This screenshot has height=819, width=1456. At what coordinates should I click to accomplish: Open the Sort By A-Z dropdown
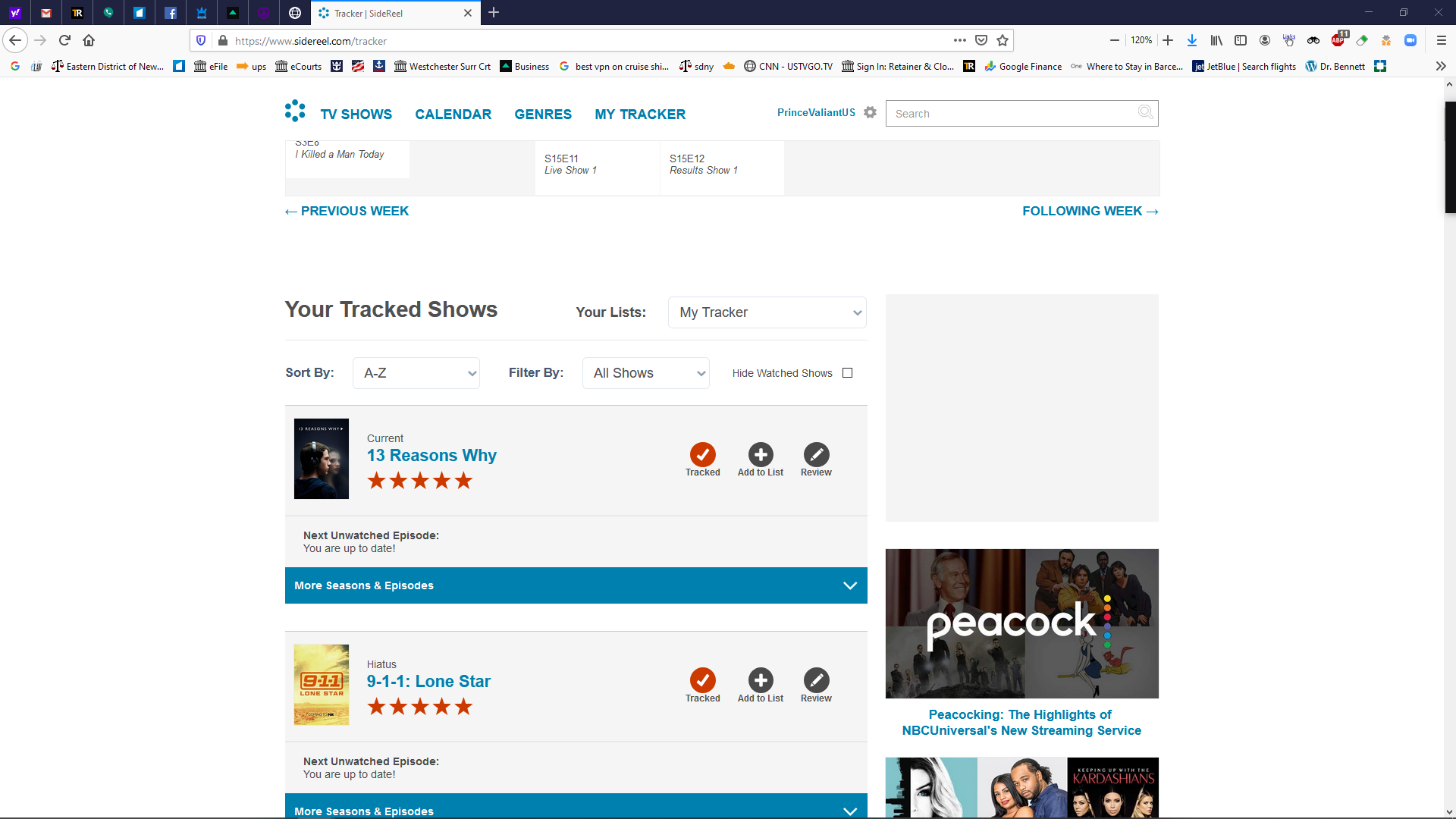pyautogui.click(x=416, y=373)
